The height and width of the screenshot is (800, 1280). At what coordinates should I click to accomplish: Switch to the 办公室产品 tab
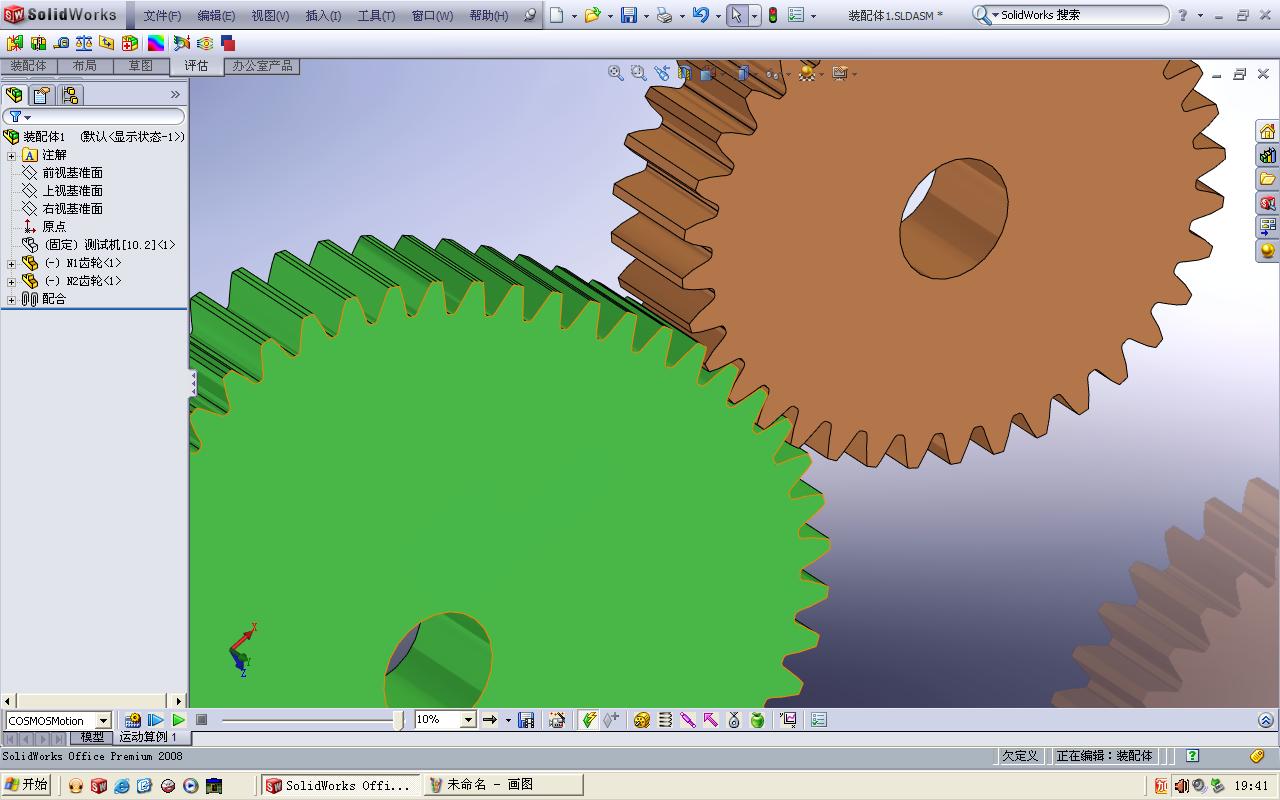click(x=262, y=66)
